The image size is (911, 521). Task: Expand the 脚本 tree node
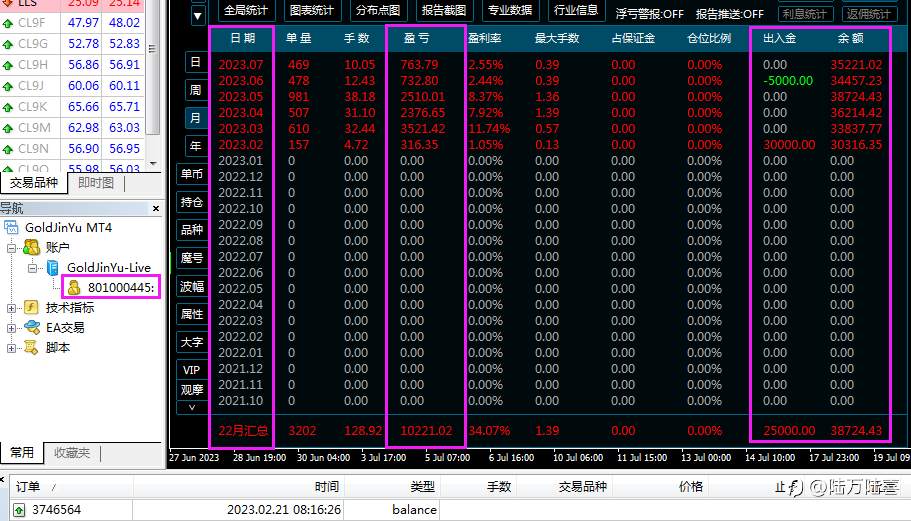tap(11, 348)
